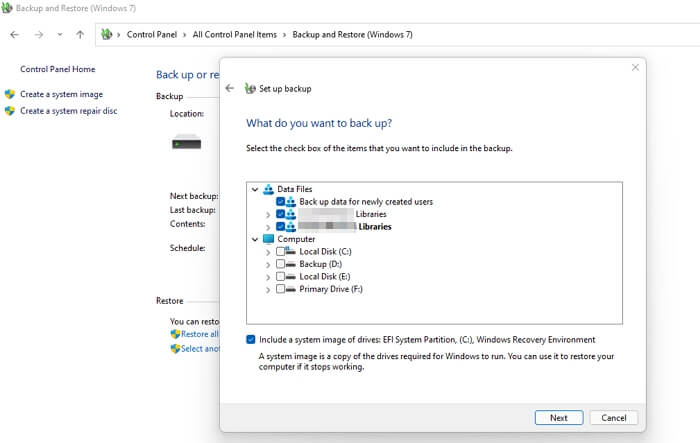Click the Local Disk (E:) drive icon
Viewport: 700px width, 443px height.
(291, 277)
